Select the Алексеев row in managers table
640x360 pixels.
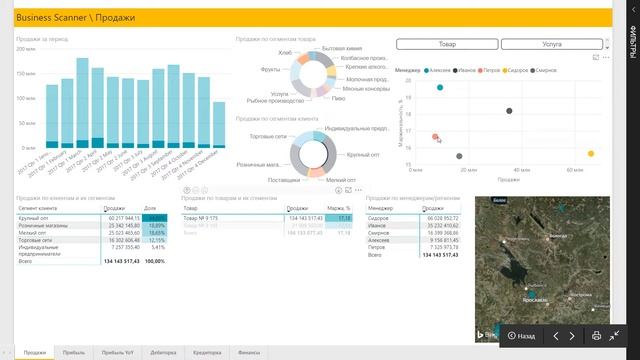click(413, 240)
